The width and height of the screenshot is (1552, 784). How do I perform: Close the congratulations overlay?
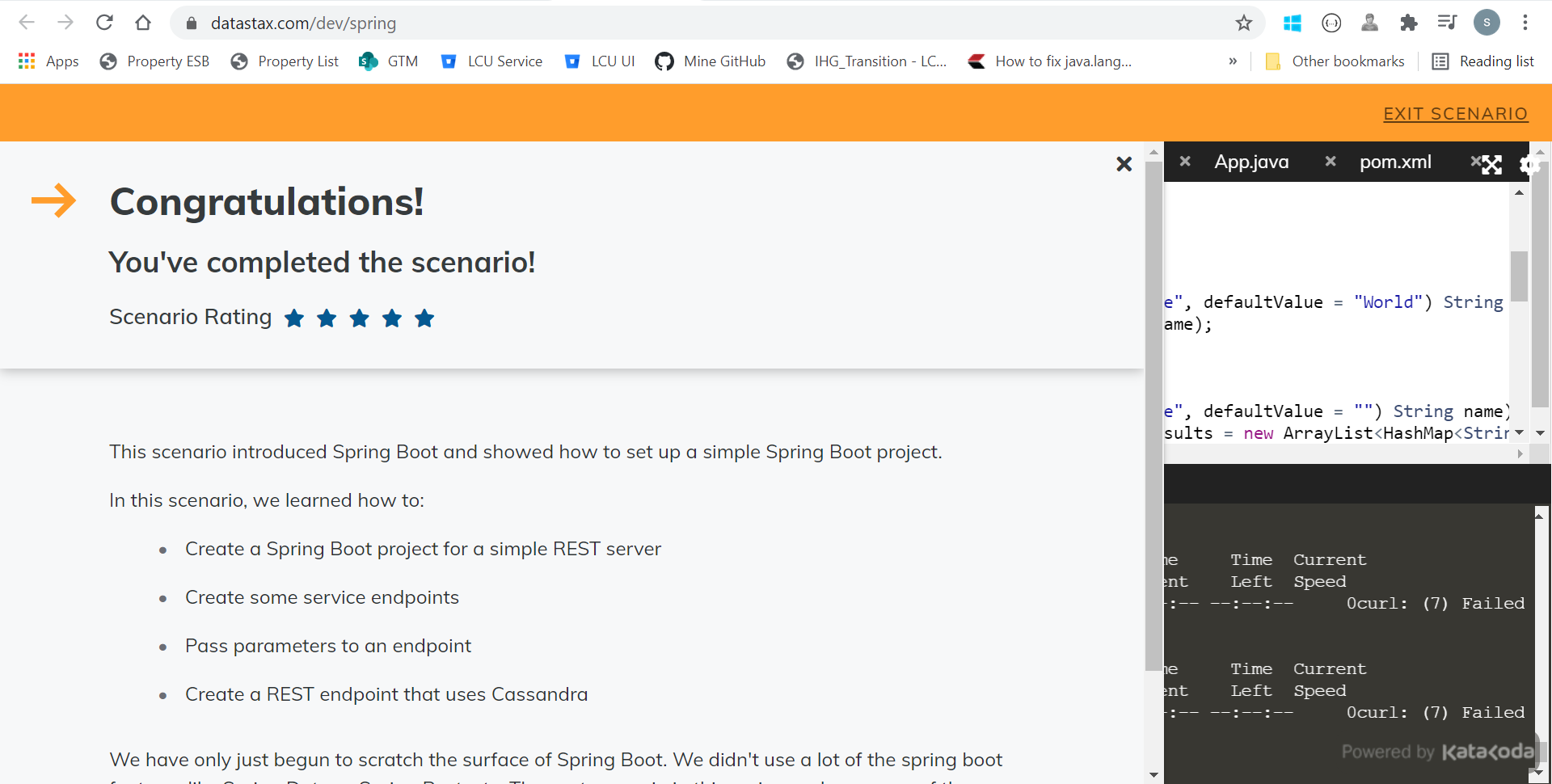click(x=1124, y=163)
